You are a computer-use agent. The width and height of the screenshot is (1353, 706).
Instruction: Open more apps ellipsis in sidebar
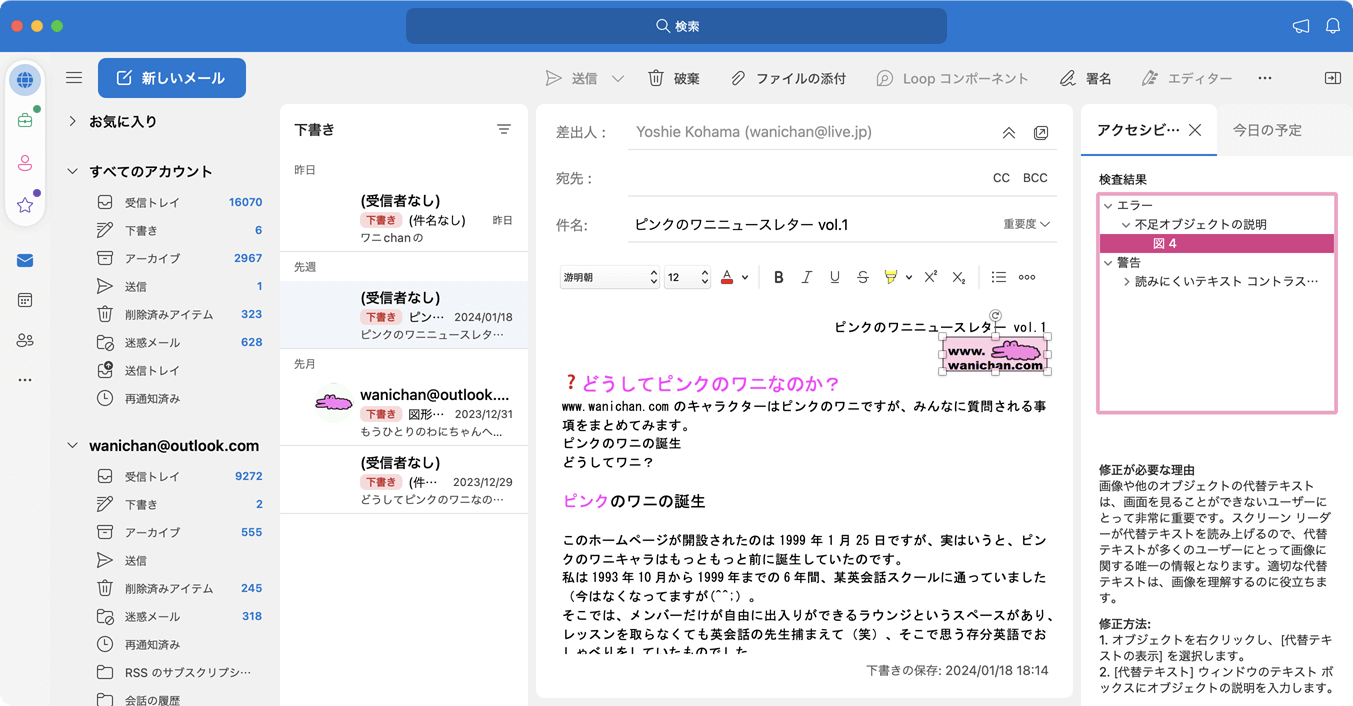[25, 380]
